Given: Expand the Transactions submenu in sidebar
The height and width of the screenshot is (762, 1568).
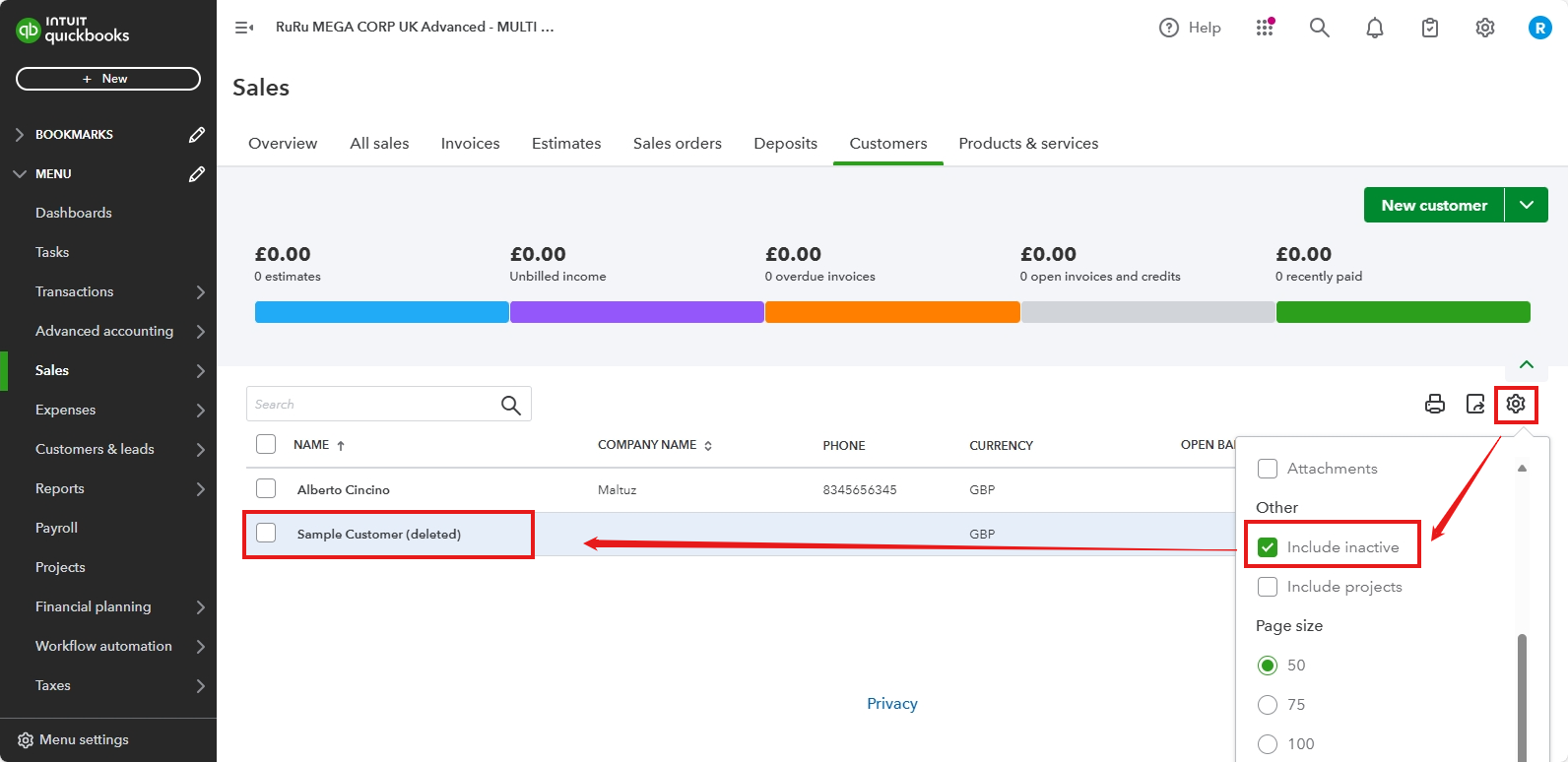Looking at the screenshot, I should point(200,291).
